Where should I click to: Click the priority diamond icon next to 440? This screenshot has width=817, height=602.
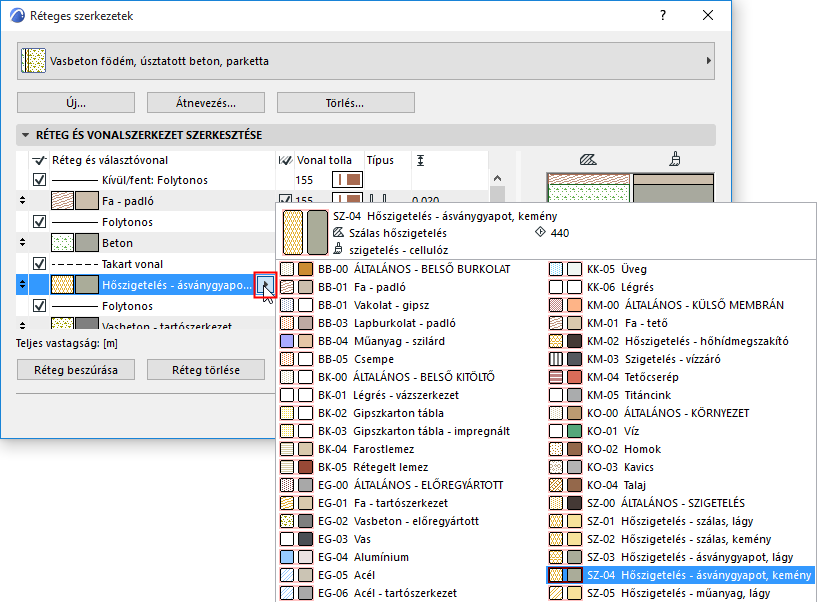coord(540,232)
